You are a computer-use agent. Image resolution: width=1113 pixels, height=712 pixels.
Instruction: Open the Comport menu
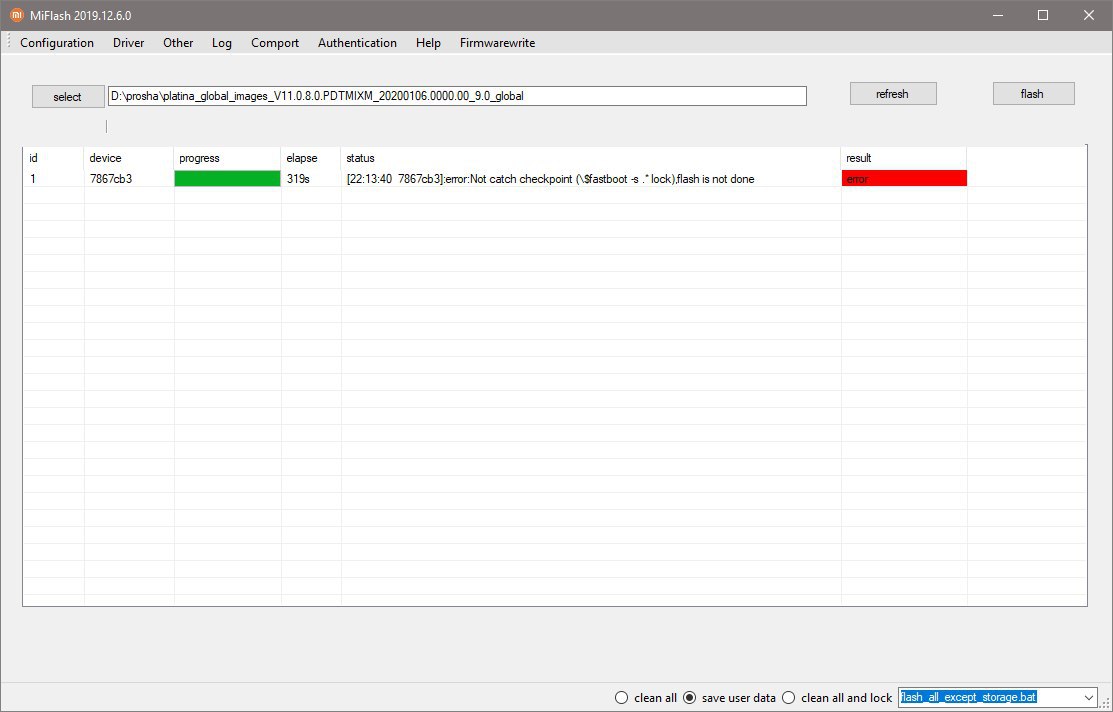275,43
